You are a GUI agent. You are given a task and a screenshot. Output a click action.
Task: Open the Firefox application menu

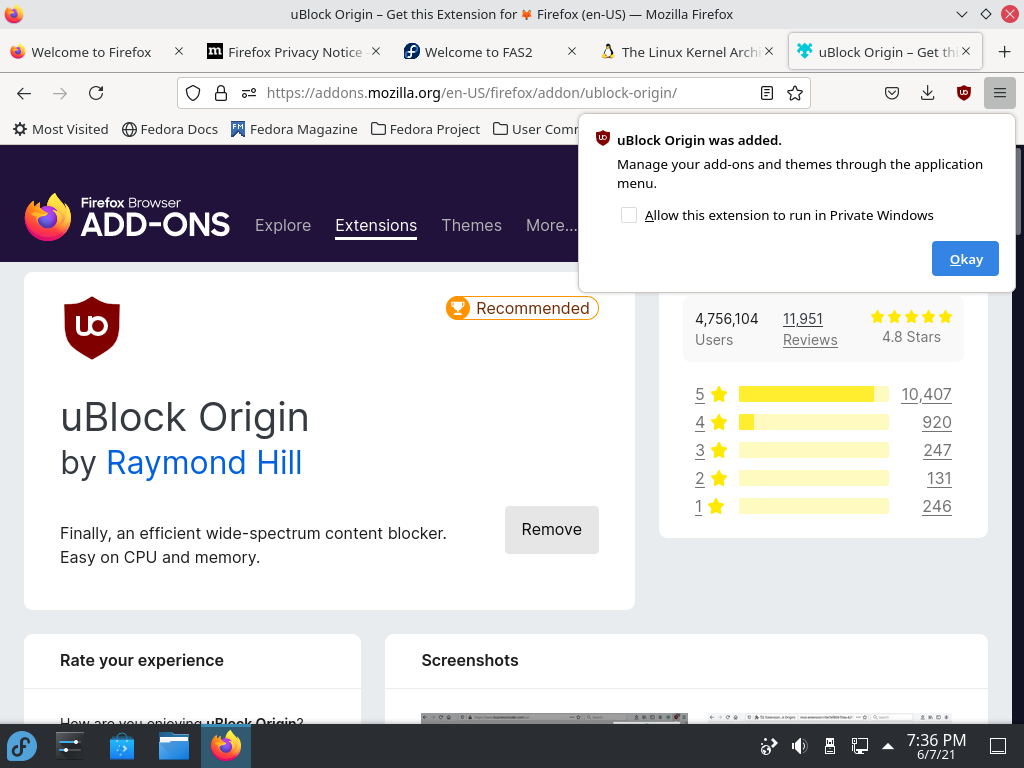[1000, 93]
